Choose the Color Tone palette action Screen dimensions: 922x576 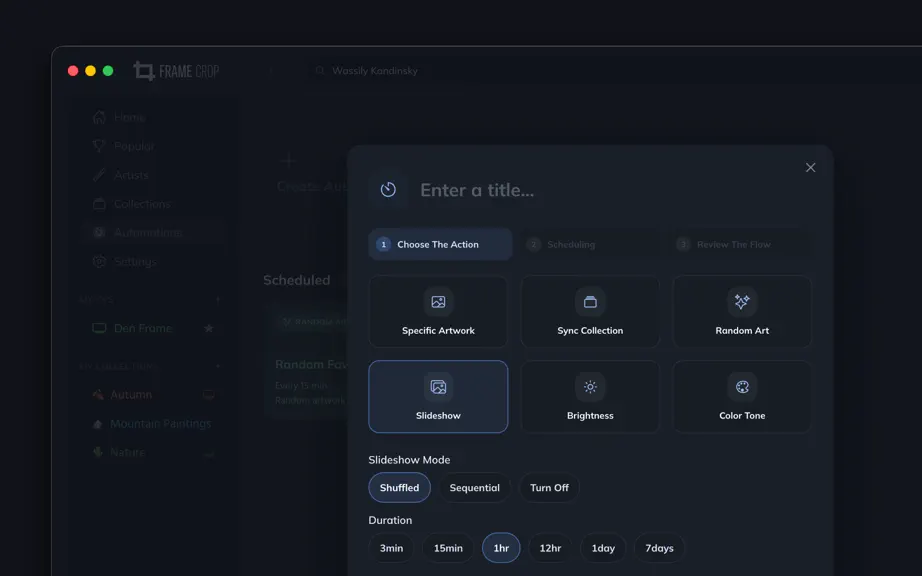click(742, 397)
